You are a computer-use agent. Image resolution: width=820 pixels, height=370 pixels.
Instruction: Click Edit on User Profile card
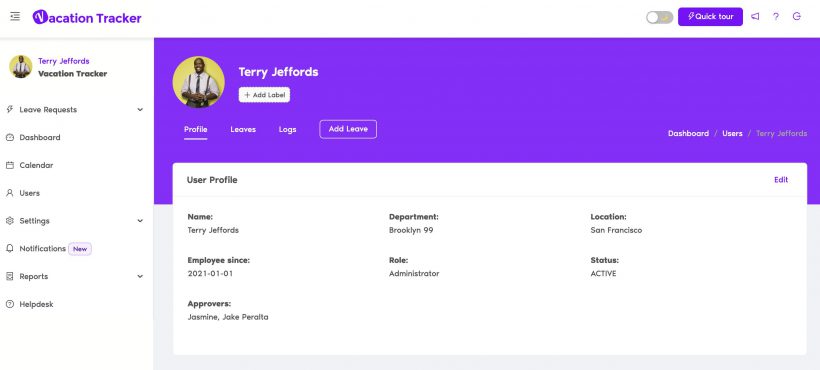(781, 180)
